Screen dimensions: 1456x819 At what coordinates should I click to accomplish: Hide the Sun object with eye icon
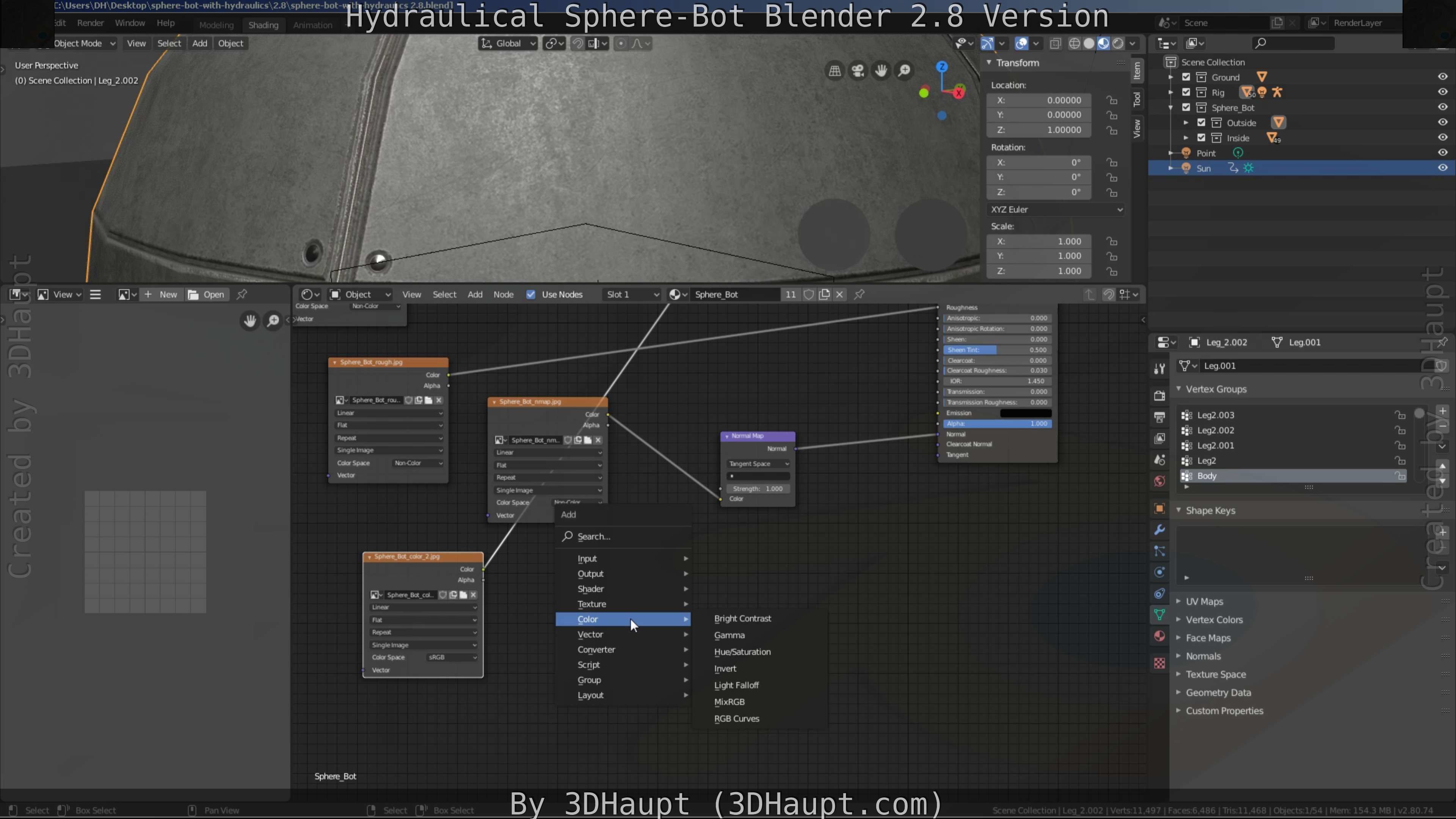(x=1442, y=168)
